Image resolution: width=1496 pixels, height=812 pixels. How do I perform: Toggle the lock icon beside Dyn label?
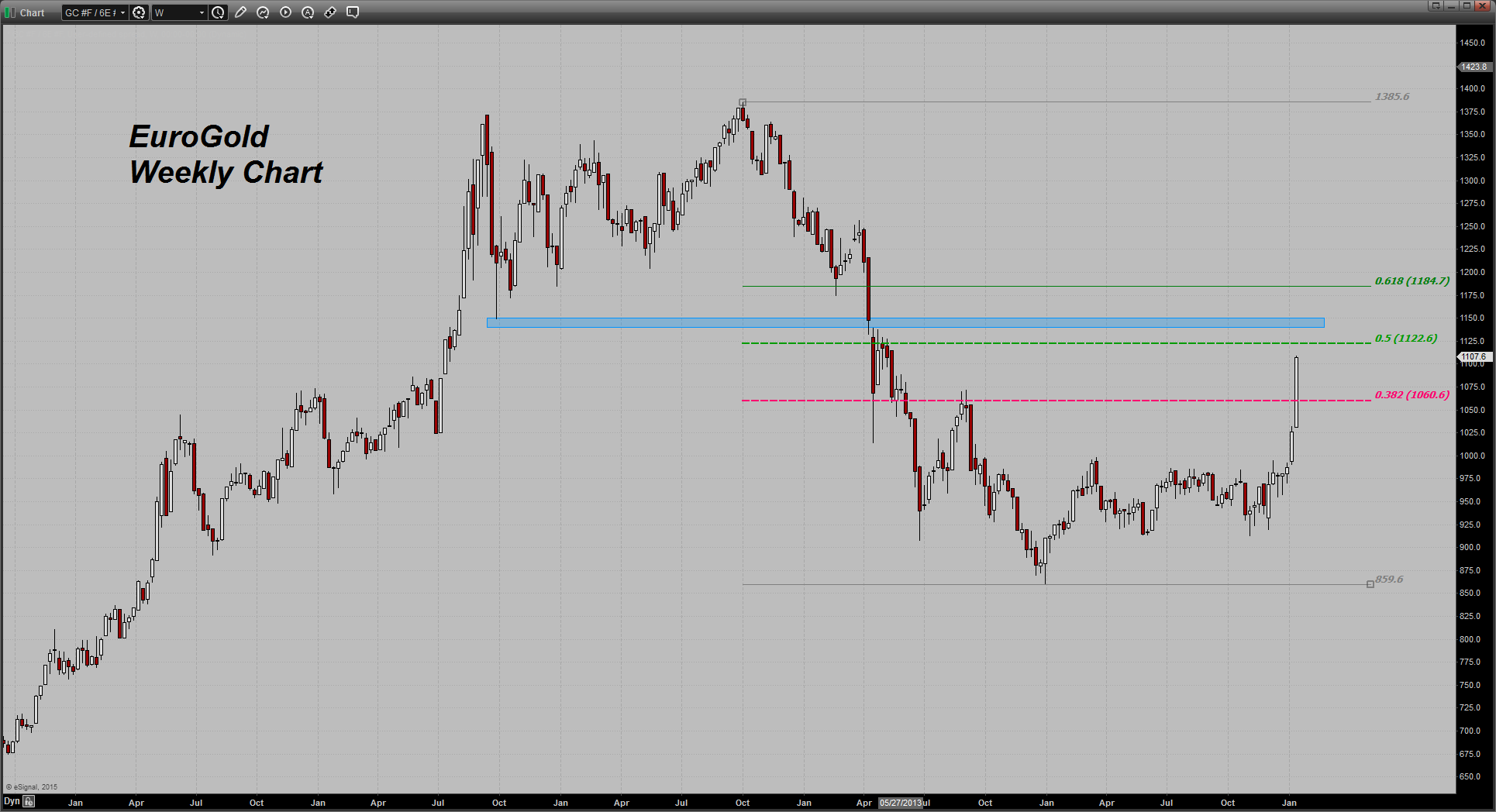tap(29, 800)
